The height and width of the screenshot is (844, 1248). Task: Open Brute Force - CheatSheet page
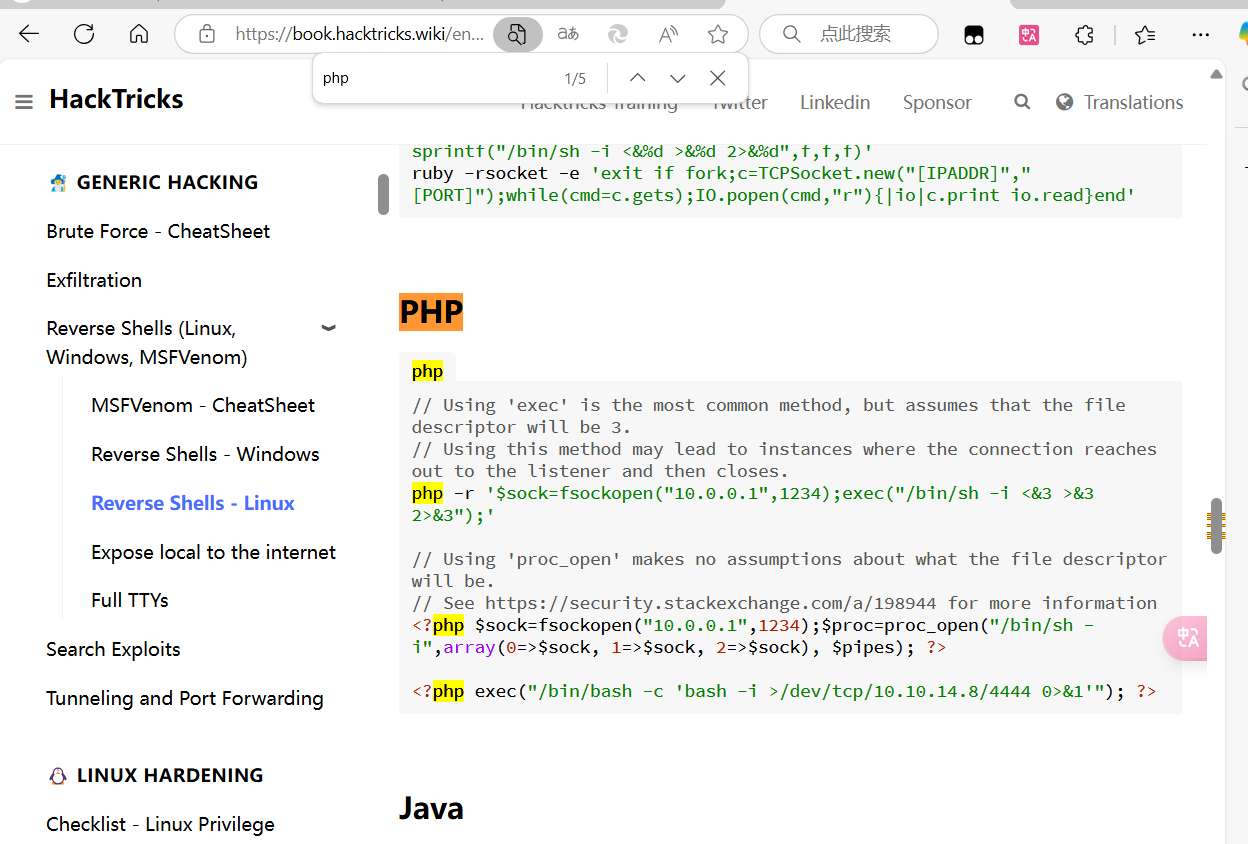pos(158,231)
